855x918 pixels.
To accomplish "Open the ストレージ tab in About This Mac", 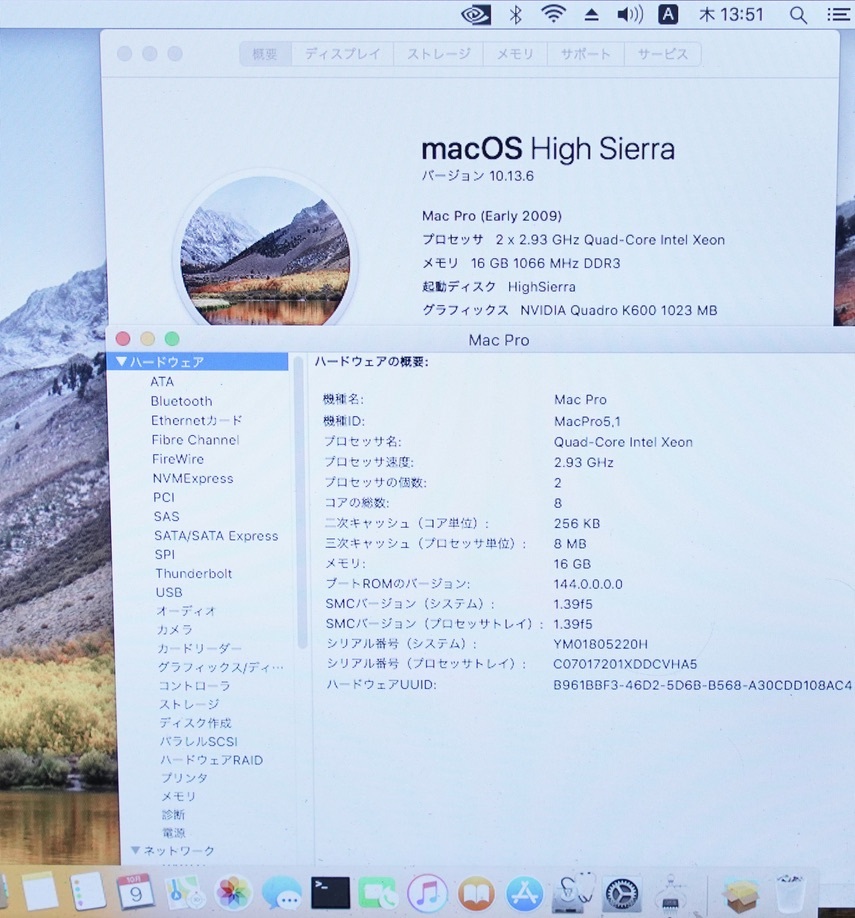I will 439,54.
